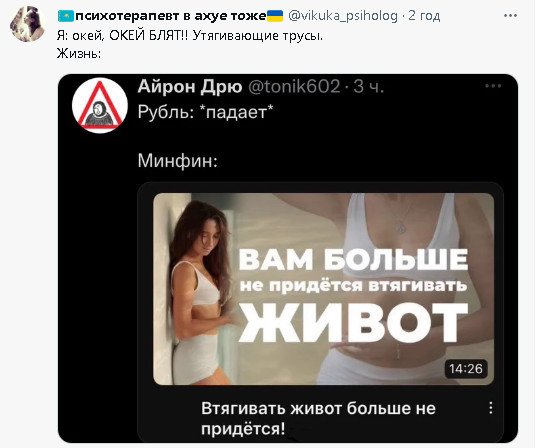Click the Ukraine flag emoji in display name
The image size is (551, 448).
[x=275, y=16]
